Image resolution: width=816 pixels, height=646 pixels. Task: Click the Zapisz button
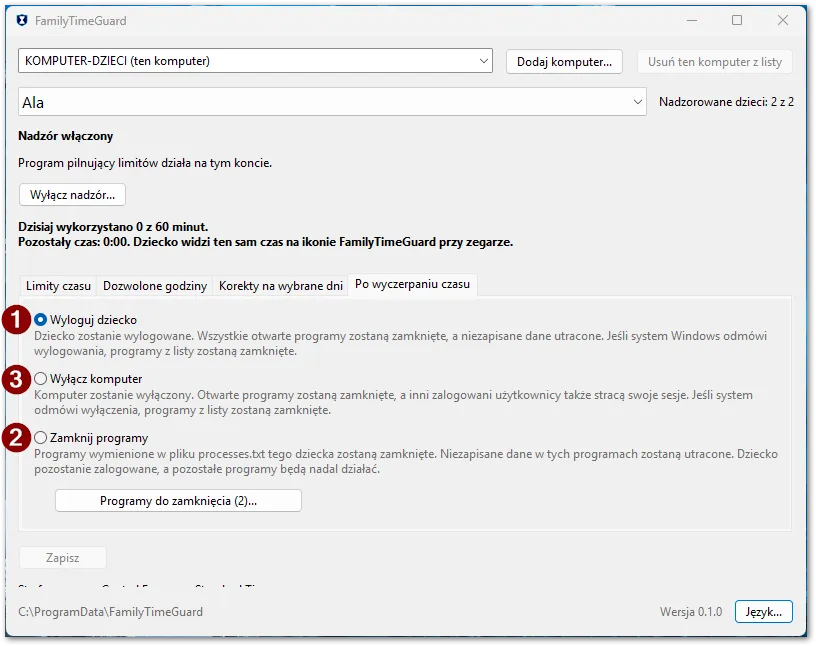tap(62, 558)
